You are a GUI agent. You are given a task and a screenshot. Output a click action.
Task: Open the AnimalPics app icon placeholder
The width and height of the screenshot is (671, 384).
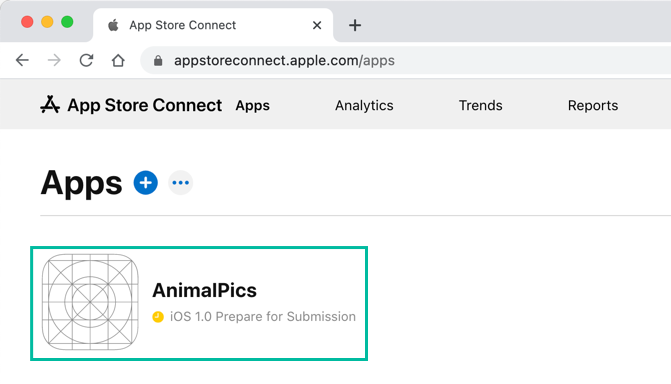click(x=90, y=302)
